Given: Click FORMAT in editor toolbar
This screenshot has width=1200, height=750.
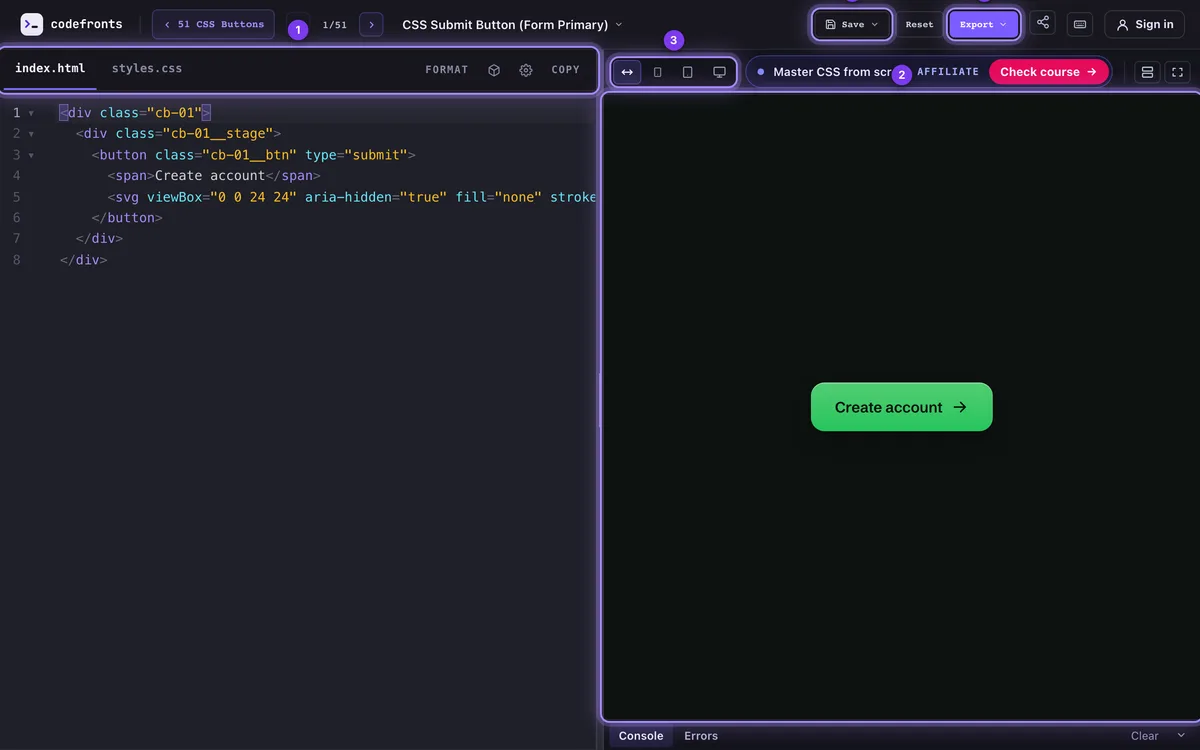Looking at the screenshot, I should pos(447,70).
